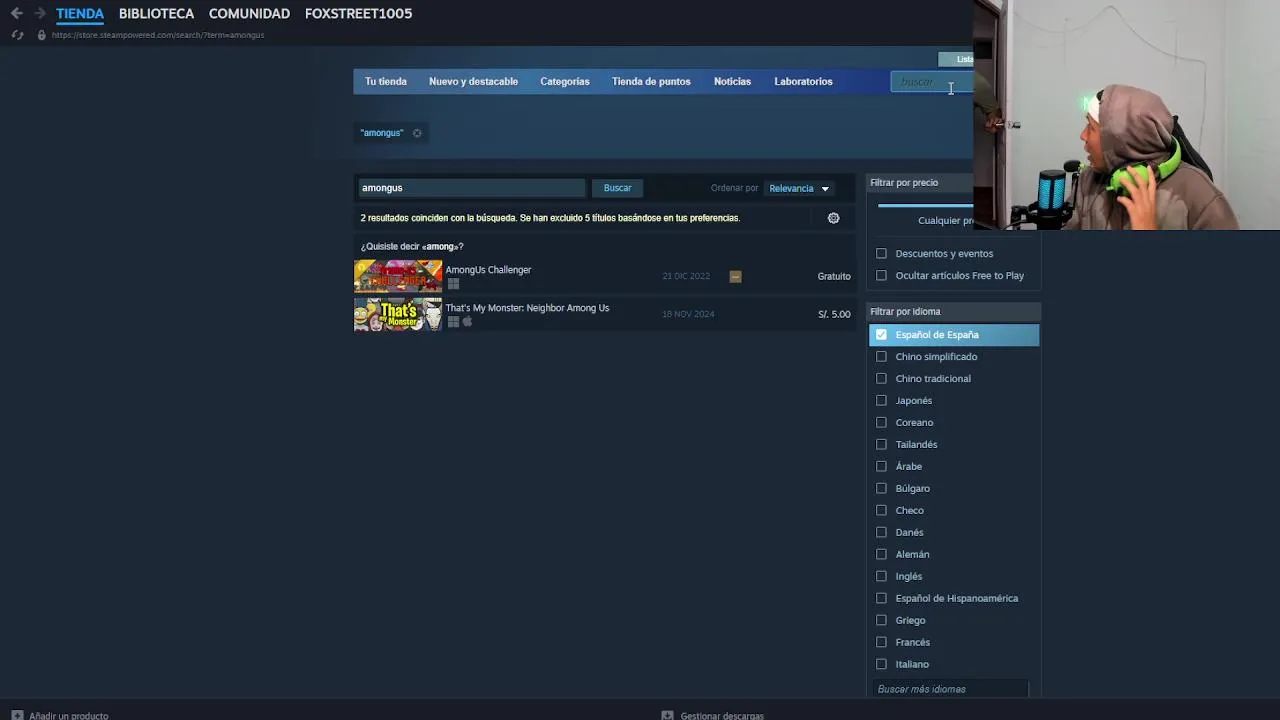Open AmongUs Challenger title
This screenshot has height=720, width=1280.
pyautogui.click(x=488, y=270)
